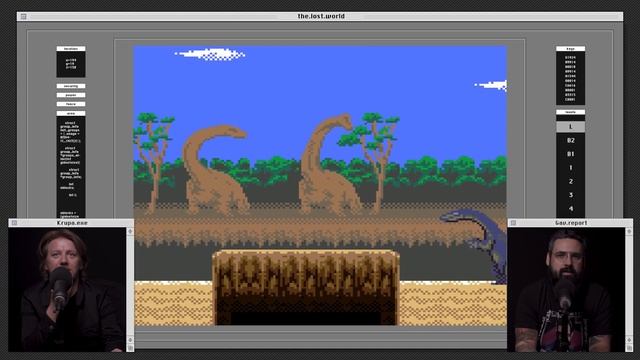Select level B1 in the levels list
Viewport: 640px width, 360px height.
coord(570,154)
